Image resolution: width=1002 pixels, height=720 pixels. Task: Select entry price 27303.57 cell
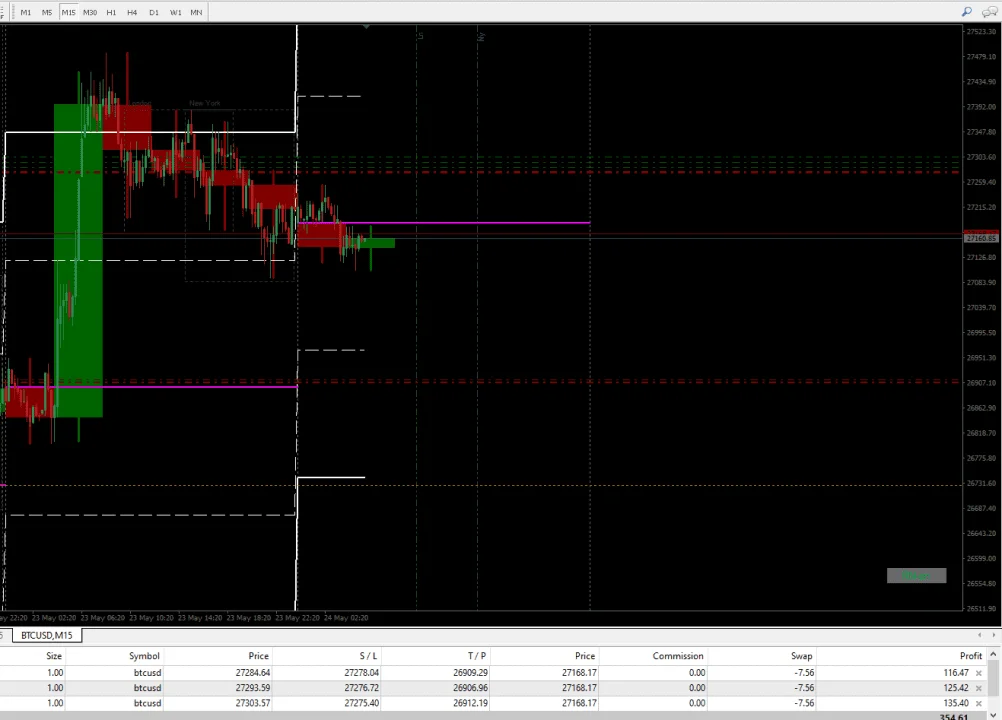pos(252,703)
